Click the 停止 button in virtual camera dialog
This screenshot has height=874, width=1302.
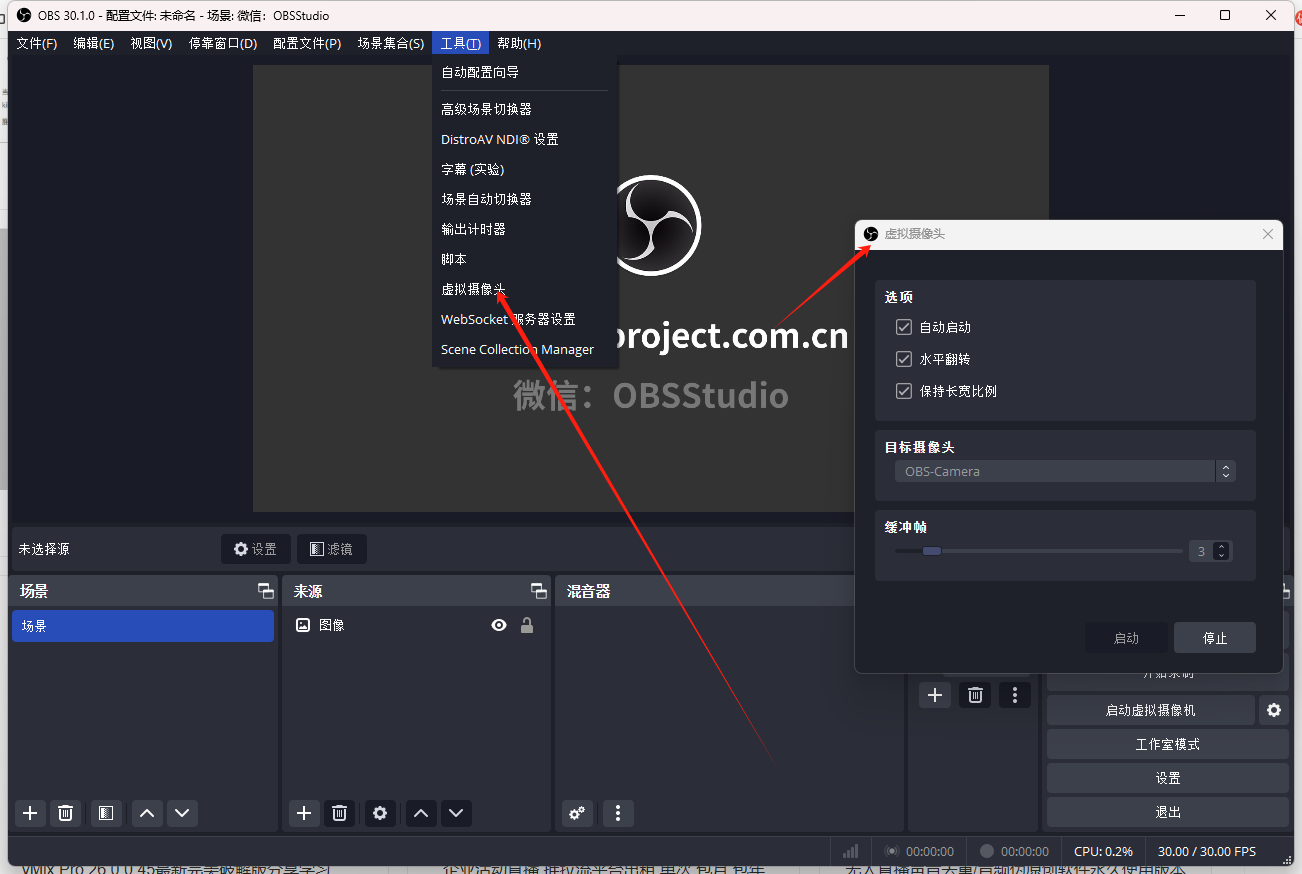(x=1214, y=638)
